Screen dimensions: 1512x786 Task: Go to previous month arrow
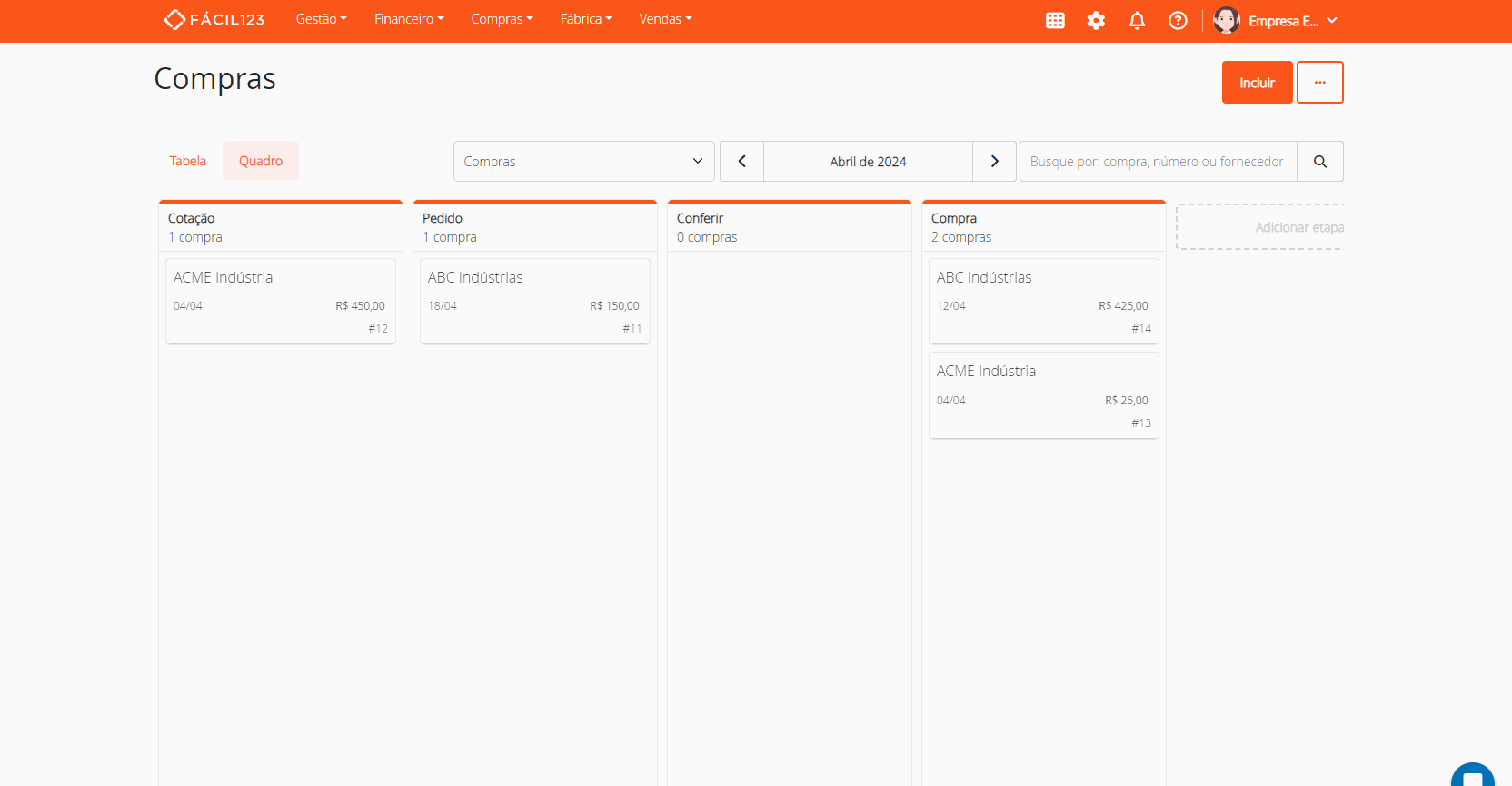[741, 162]
